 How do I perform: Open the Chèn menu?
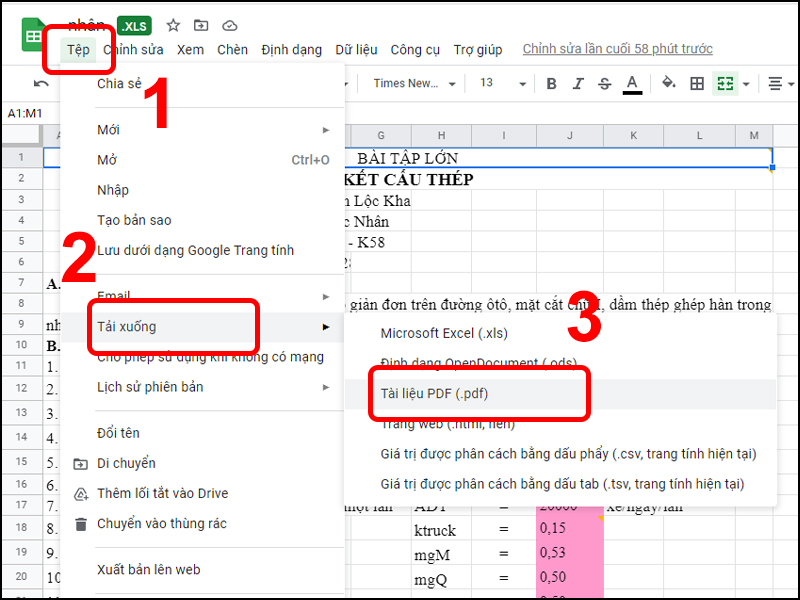(232, 49)
